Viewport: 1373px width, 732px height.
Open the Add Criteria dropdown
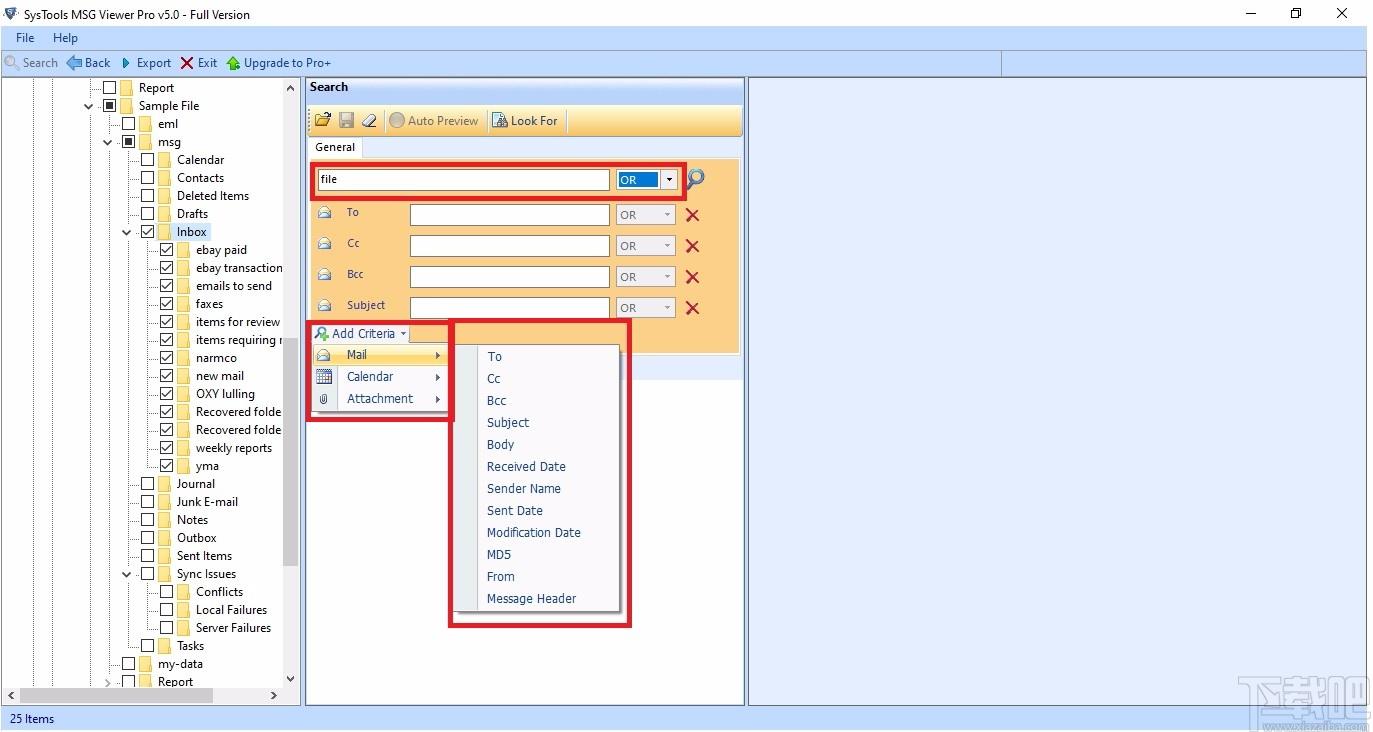point(361,334)
